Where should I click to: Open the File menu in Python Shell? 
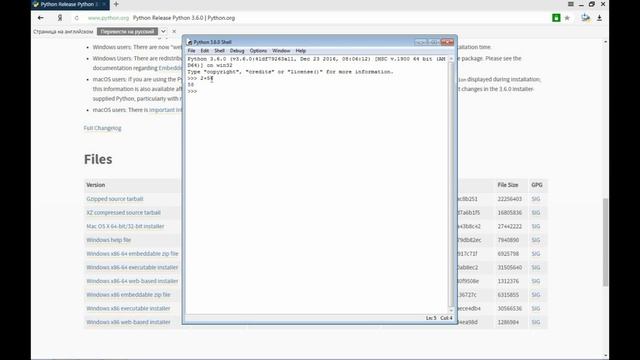click(191, 51)
